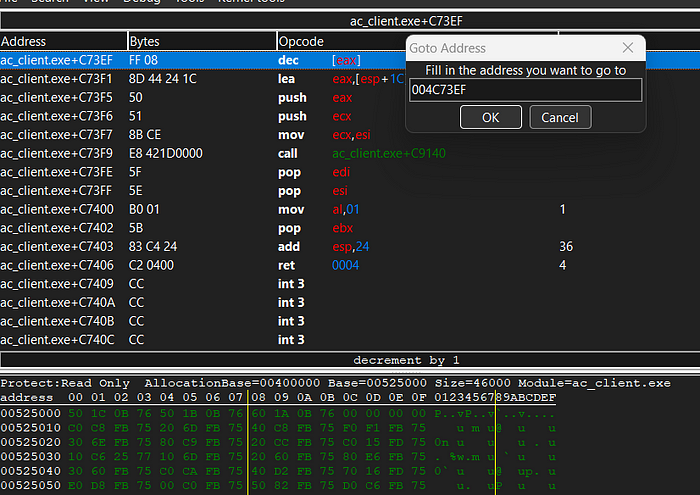Select the row at ac_client.exe+C7409
The width and height of the screenshot is (700, 495).
(x=350, y=284)
